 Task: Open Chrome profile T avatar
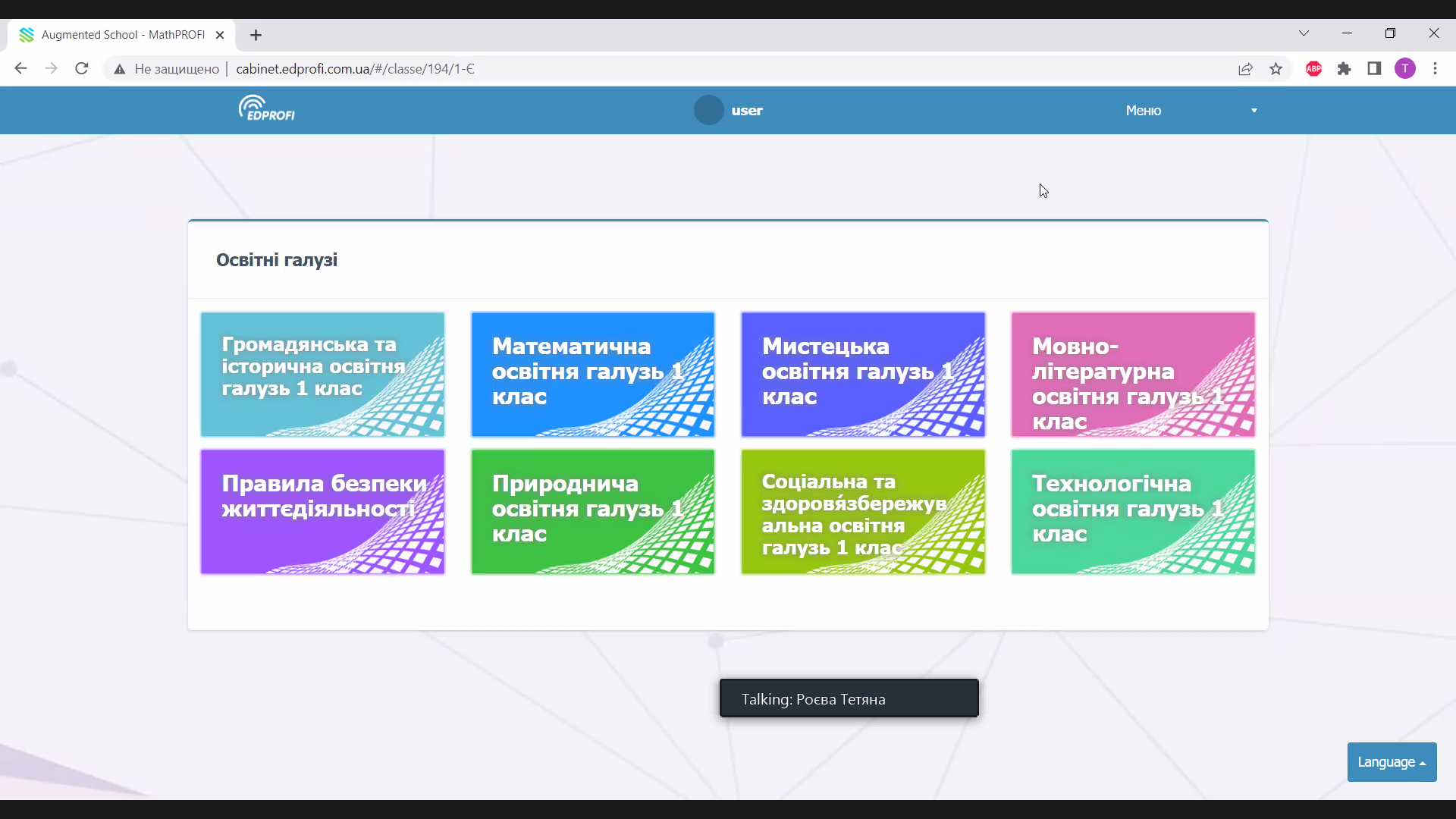pyautogui.click(x=1404, y=69)
